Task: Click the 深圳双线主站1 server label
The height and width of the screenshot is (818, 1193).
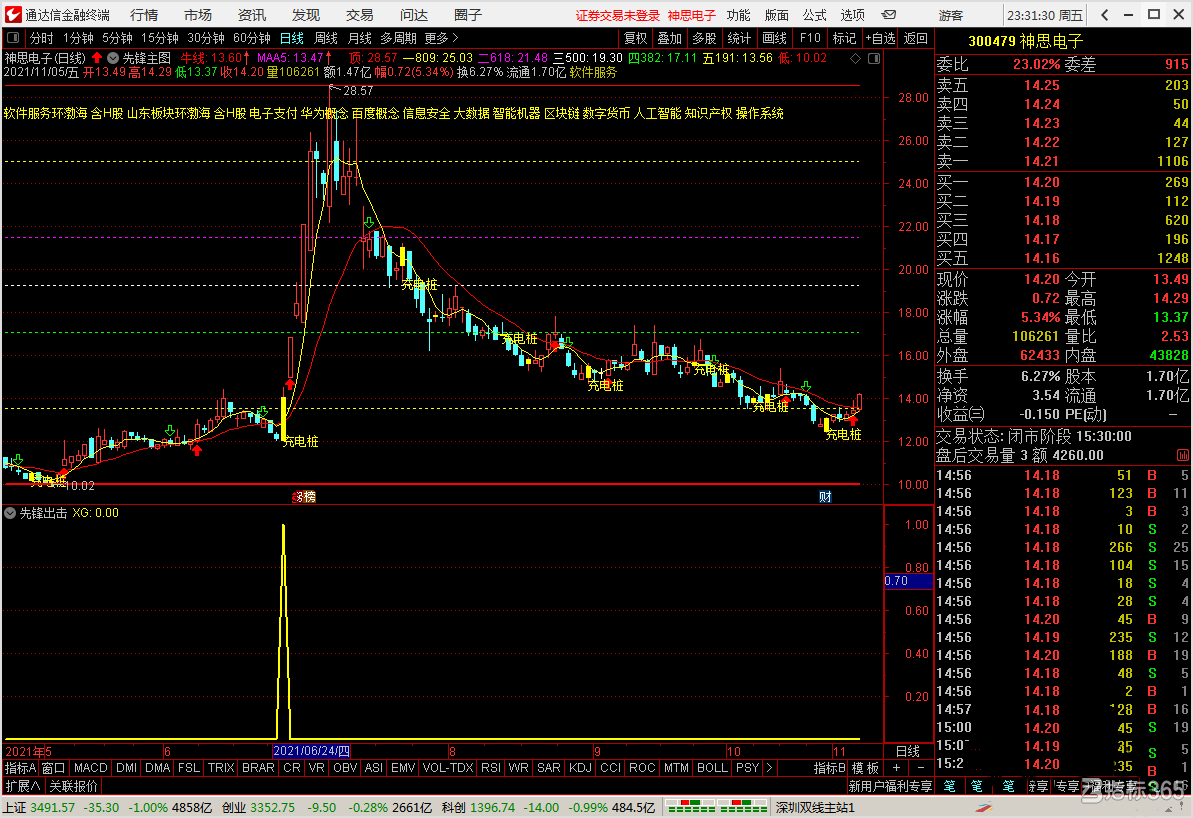Action: point(815,807)
